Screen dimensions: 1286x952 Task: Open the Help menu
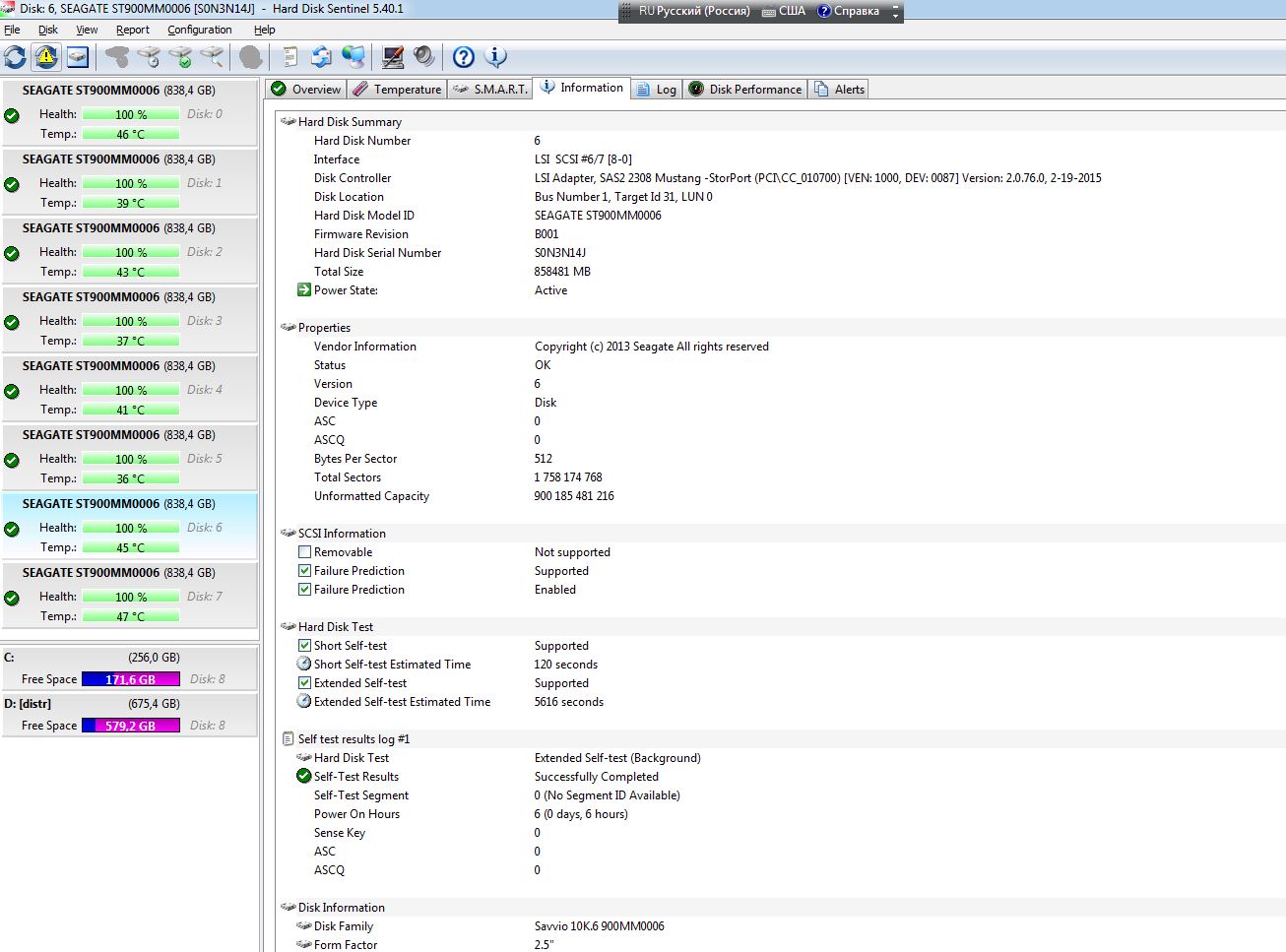point(264,30)
